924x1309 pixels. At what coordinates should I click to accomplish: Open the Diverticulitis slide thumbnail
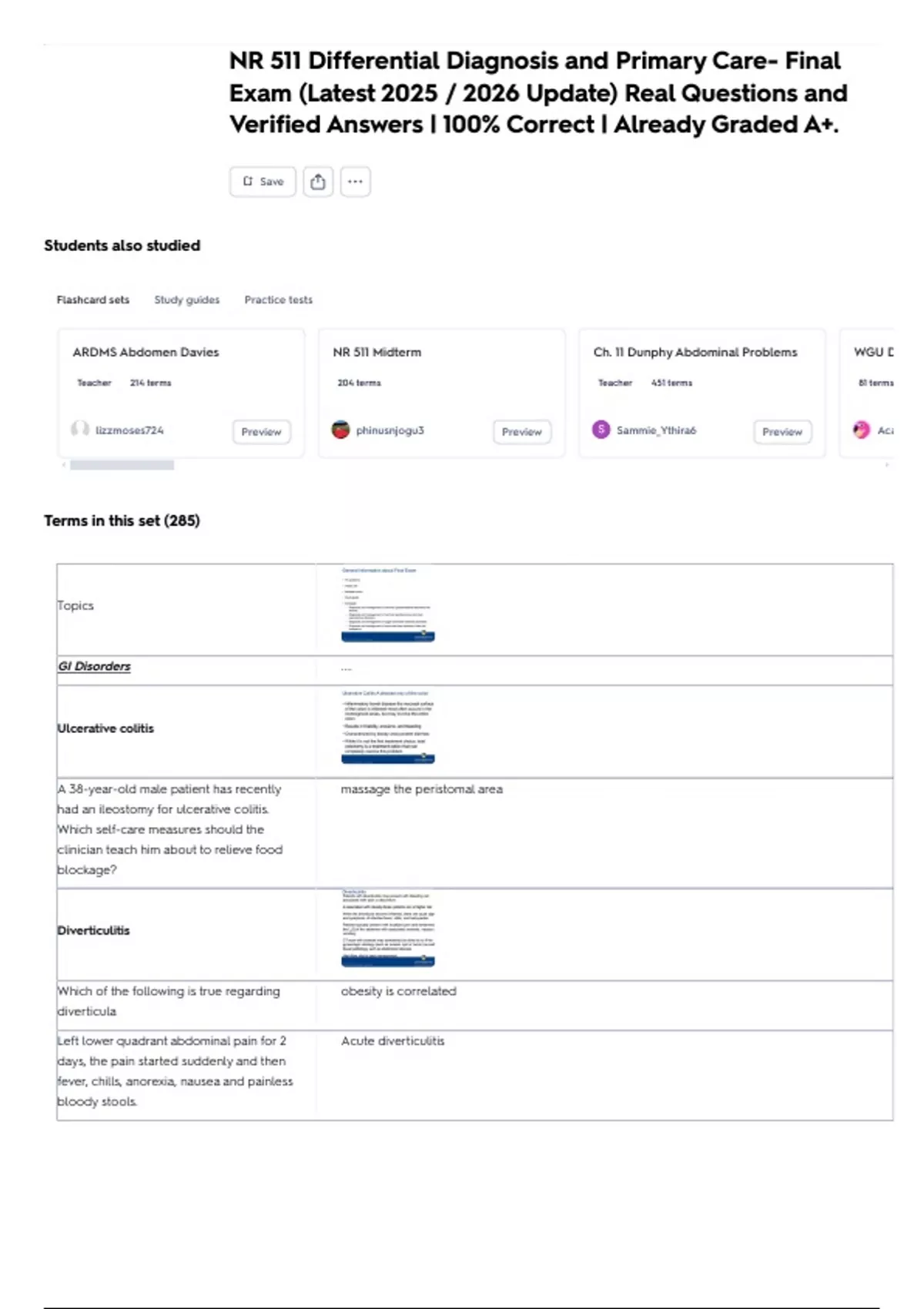(x=388, y=928)
